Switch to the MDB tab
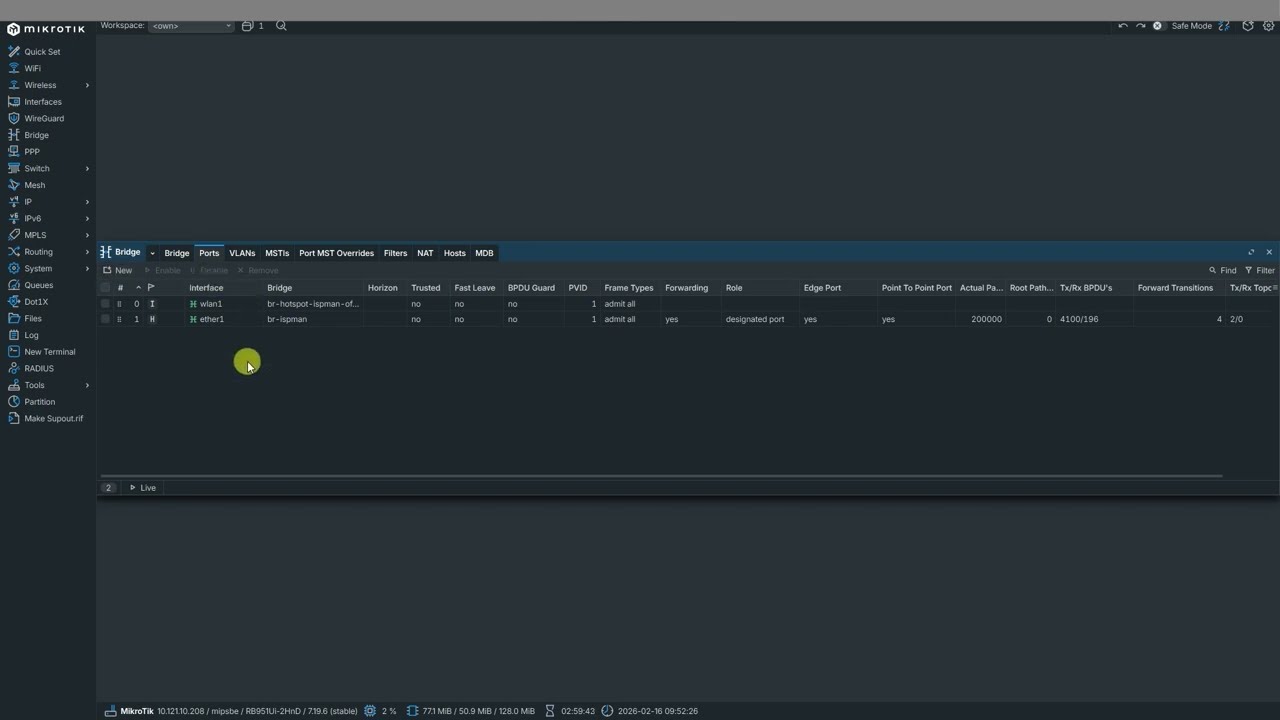1280x720 pixels. coord(484,253)
